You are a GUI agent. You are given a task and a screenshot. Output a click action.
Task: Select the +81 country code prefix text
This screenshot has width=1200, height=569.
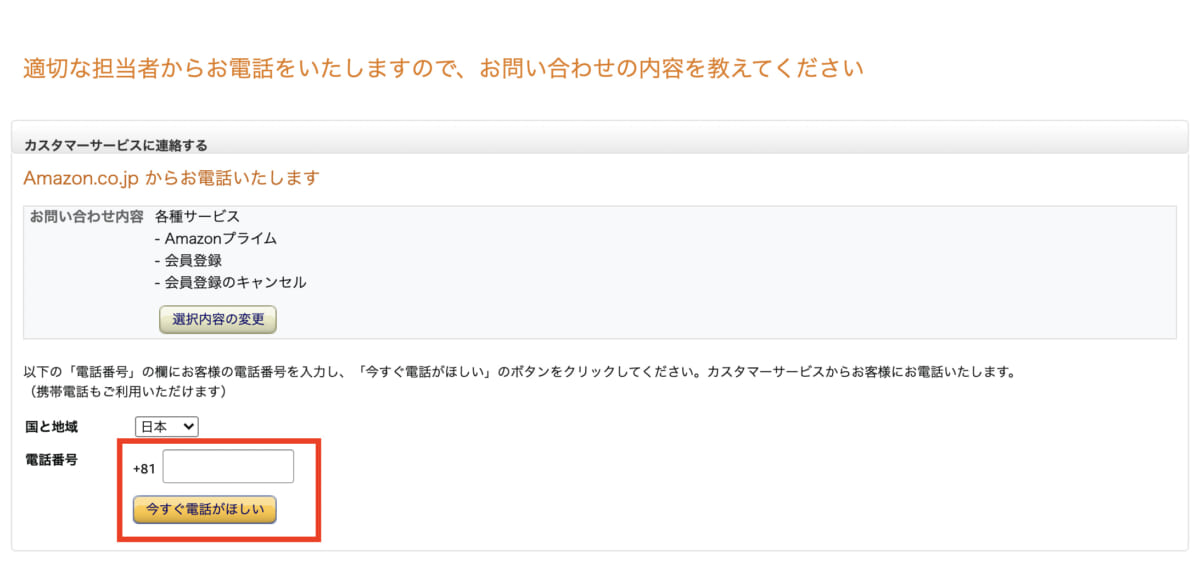point(144,468)
